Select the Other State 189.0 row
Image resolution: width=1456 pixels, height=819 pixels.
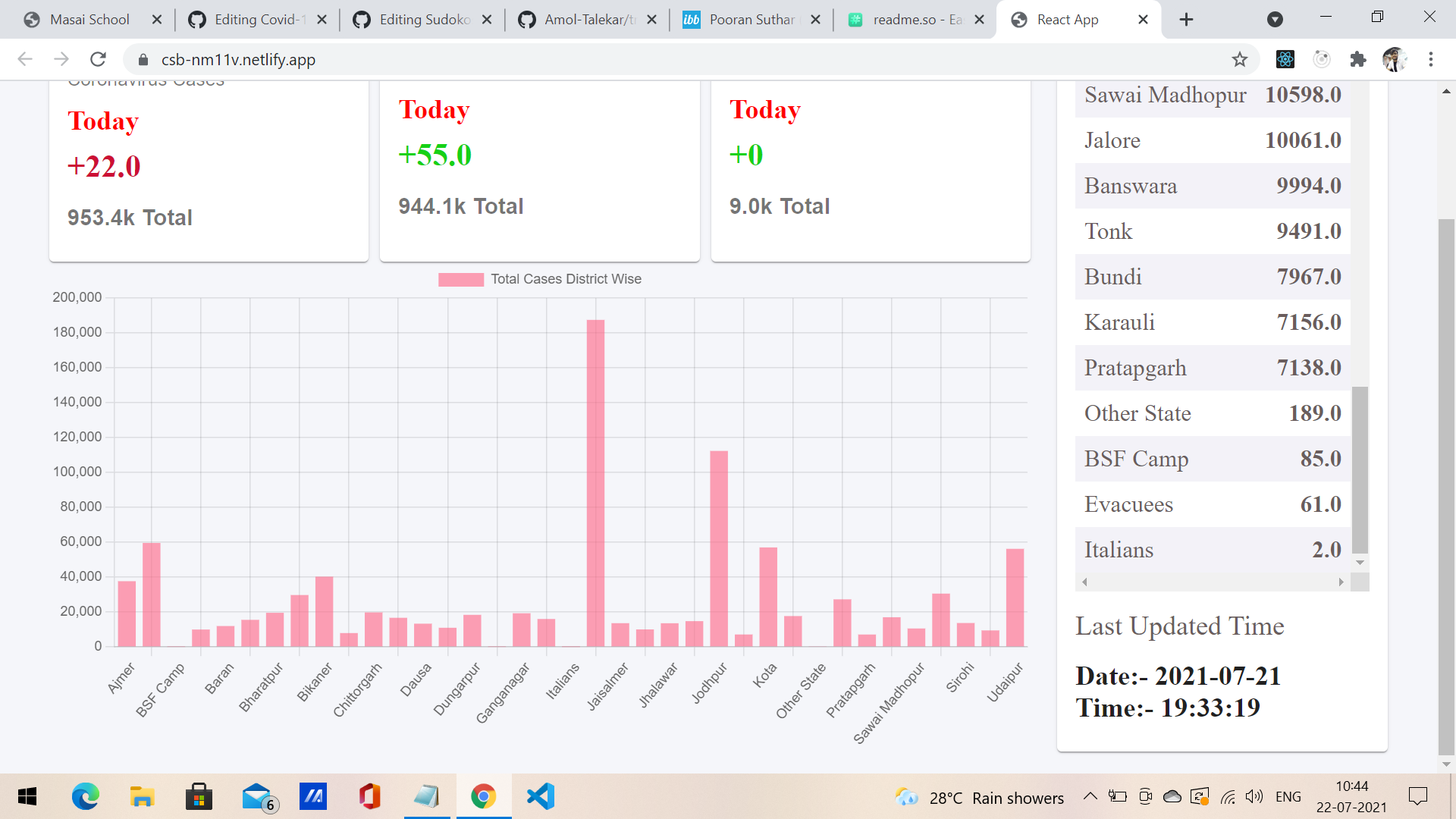[1213, 413]
